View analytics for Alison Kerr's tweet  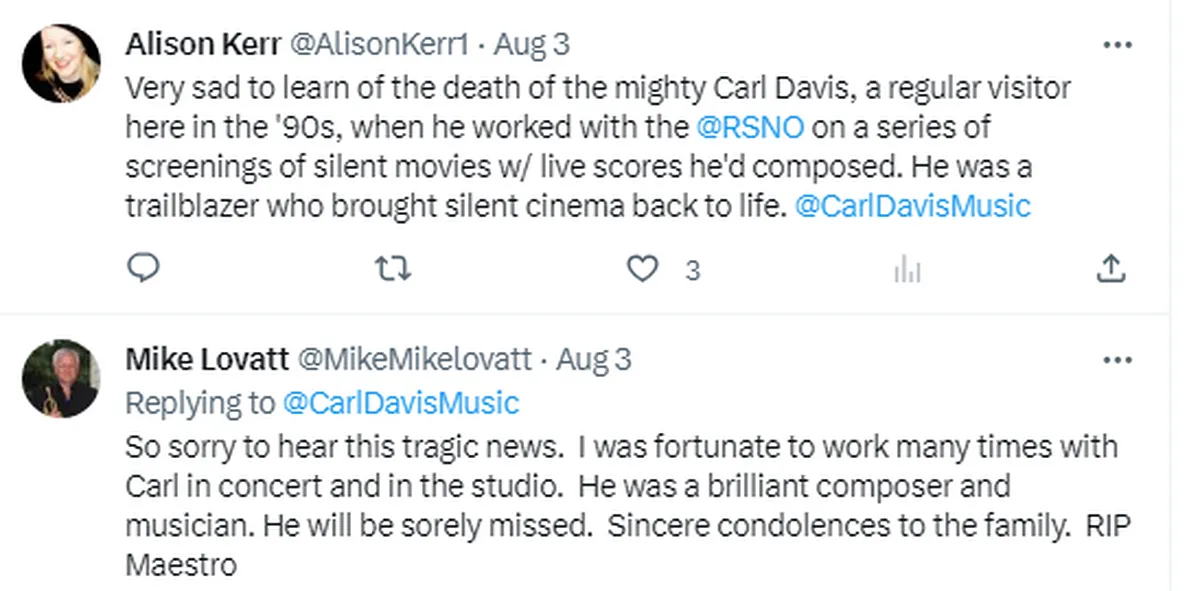click(x=906, y=267)
